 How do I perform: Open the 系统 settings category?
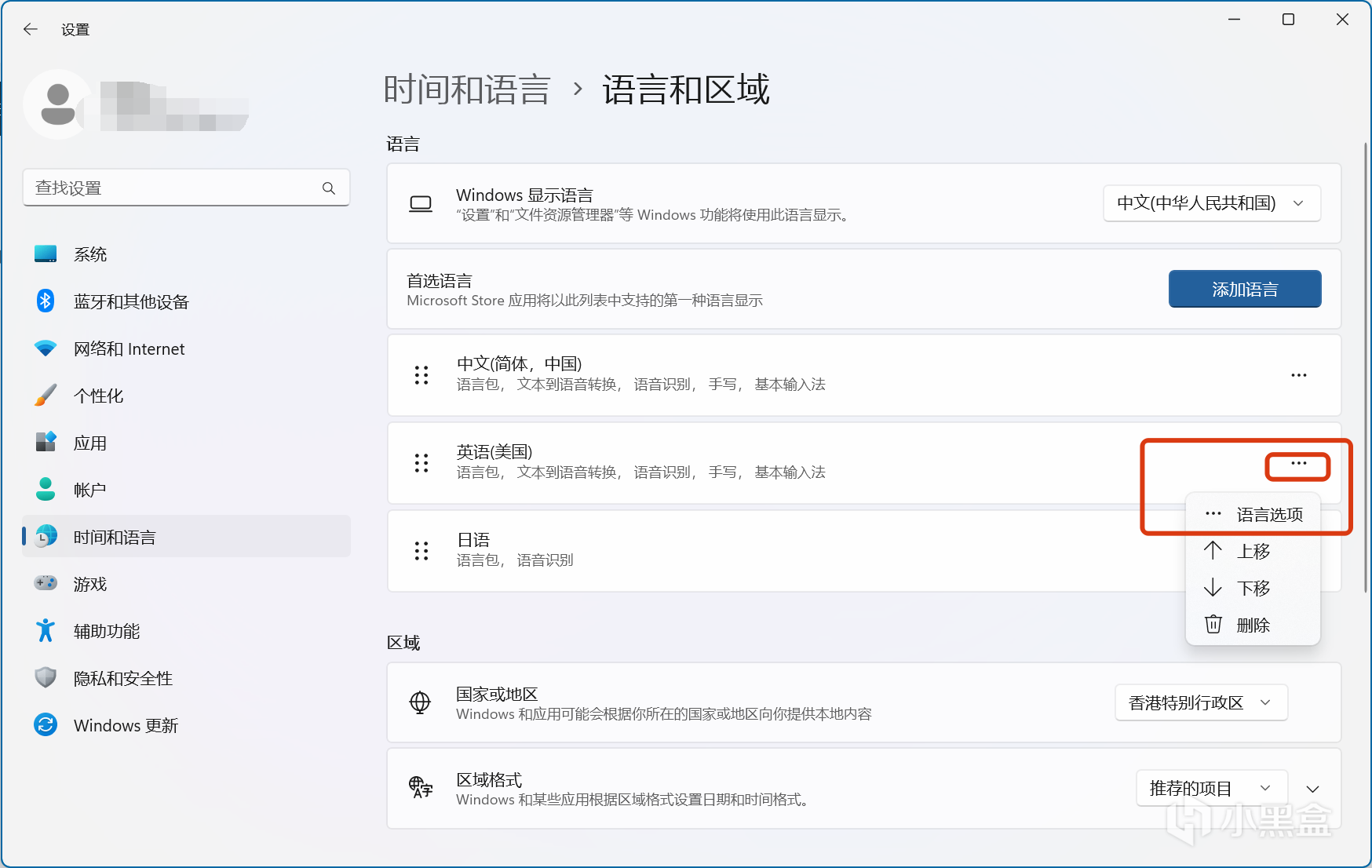point(186,254)
